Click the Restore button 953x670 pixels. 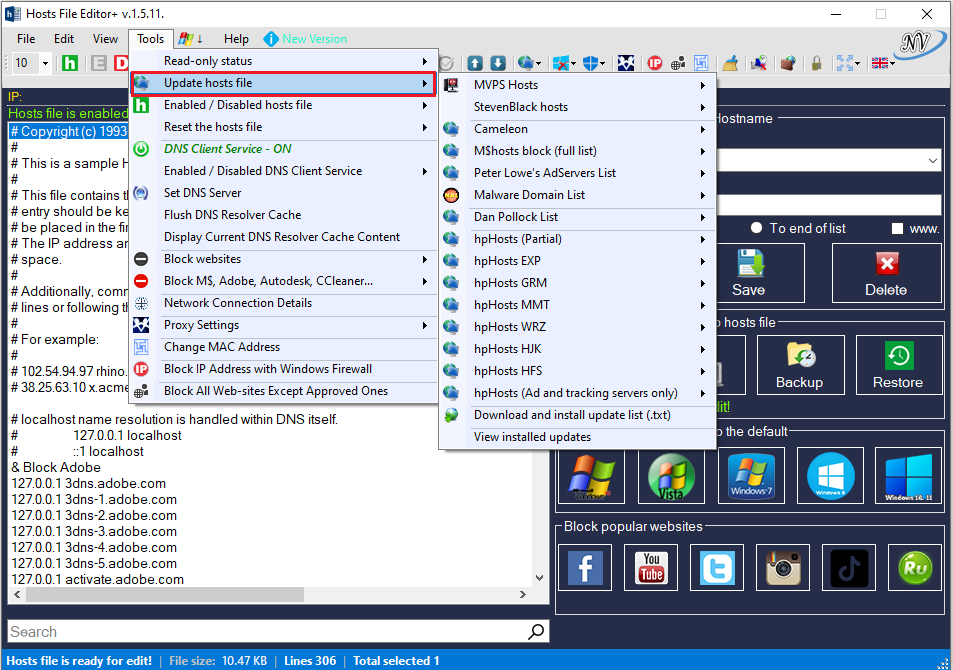898,365
